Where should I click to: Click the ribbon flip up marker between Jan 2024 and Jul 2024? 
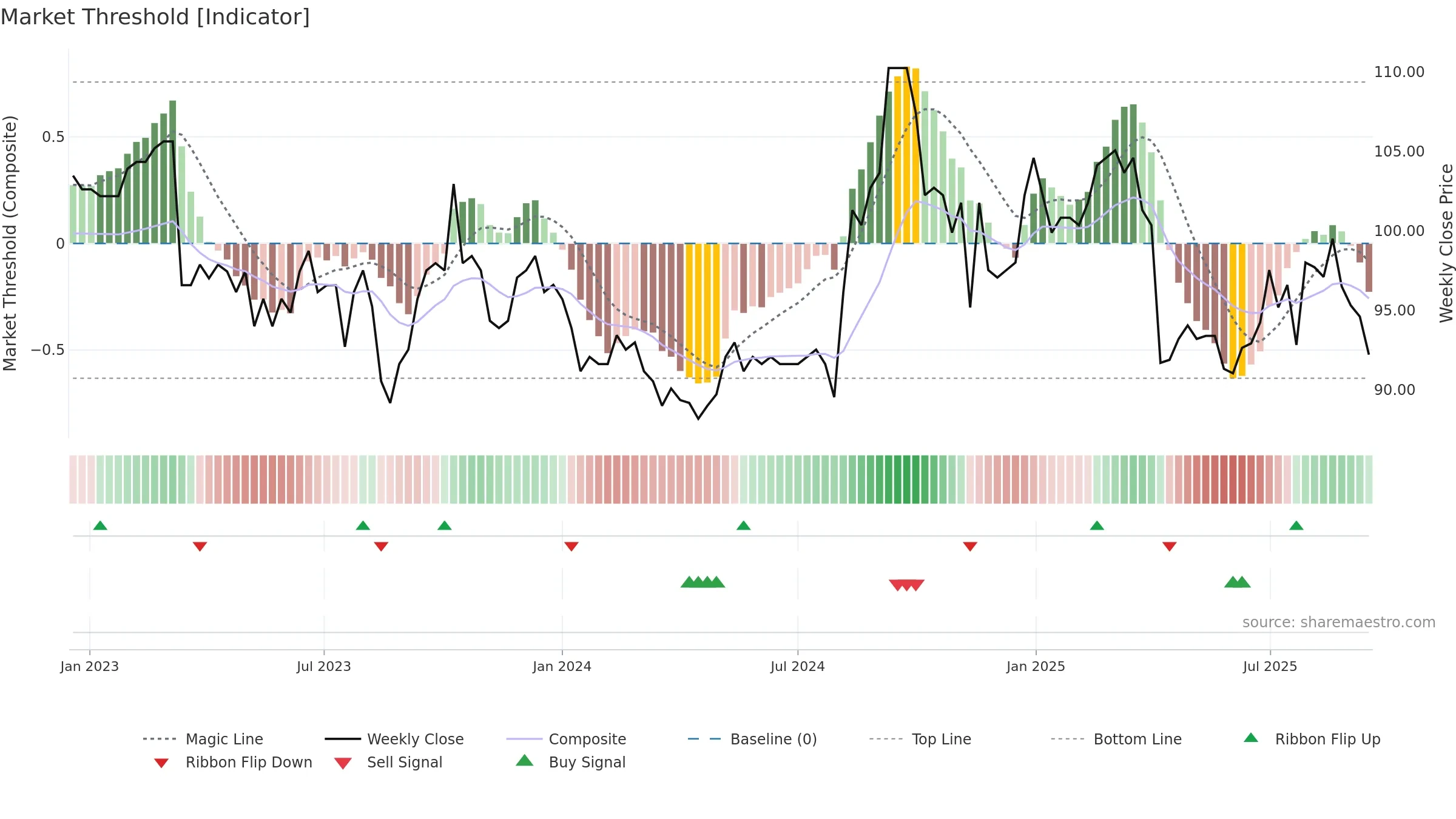(743, 525)
